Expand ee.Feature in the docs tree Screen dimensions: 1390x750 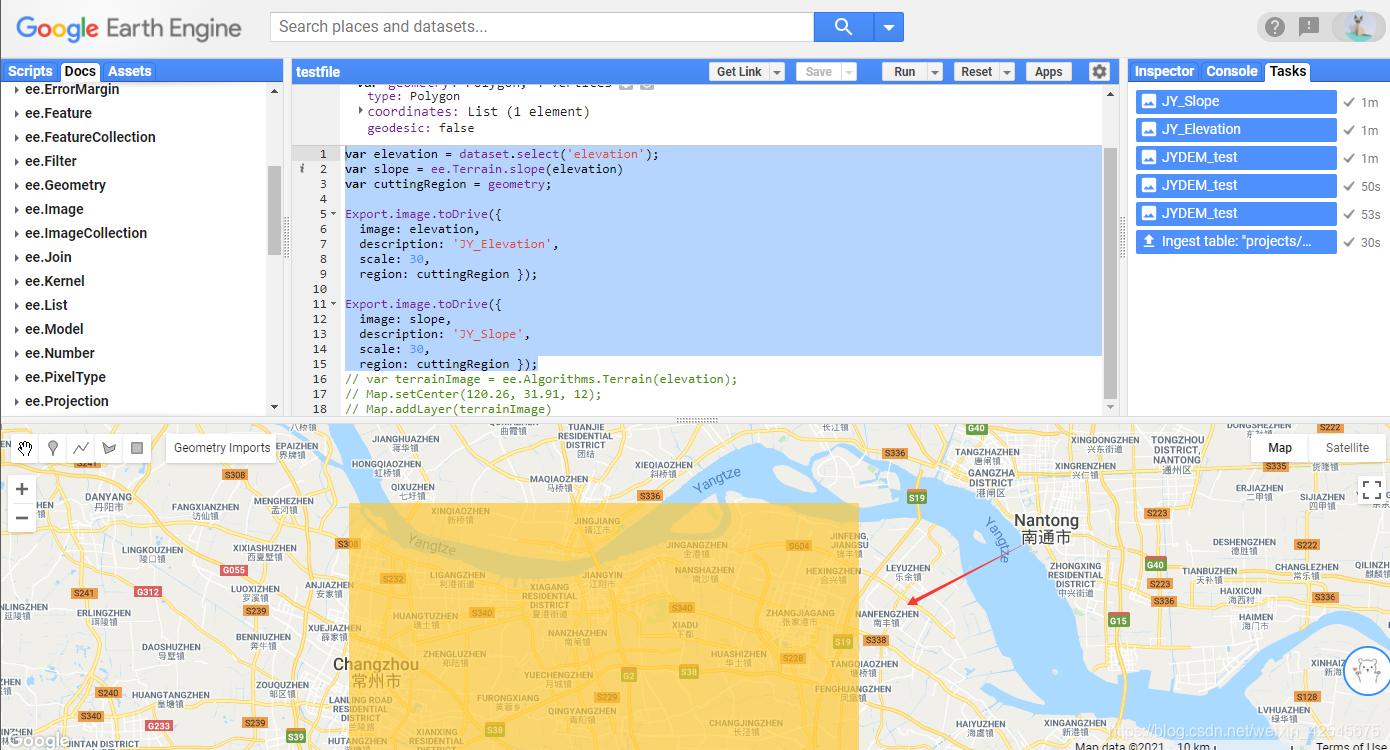(17, 114)
